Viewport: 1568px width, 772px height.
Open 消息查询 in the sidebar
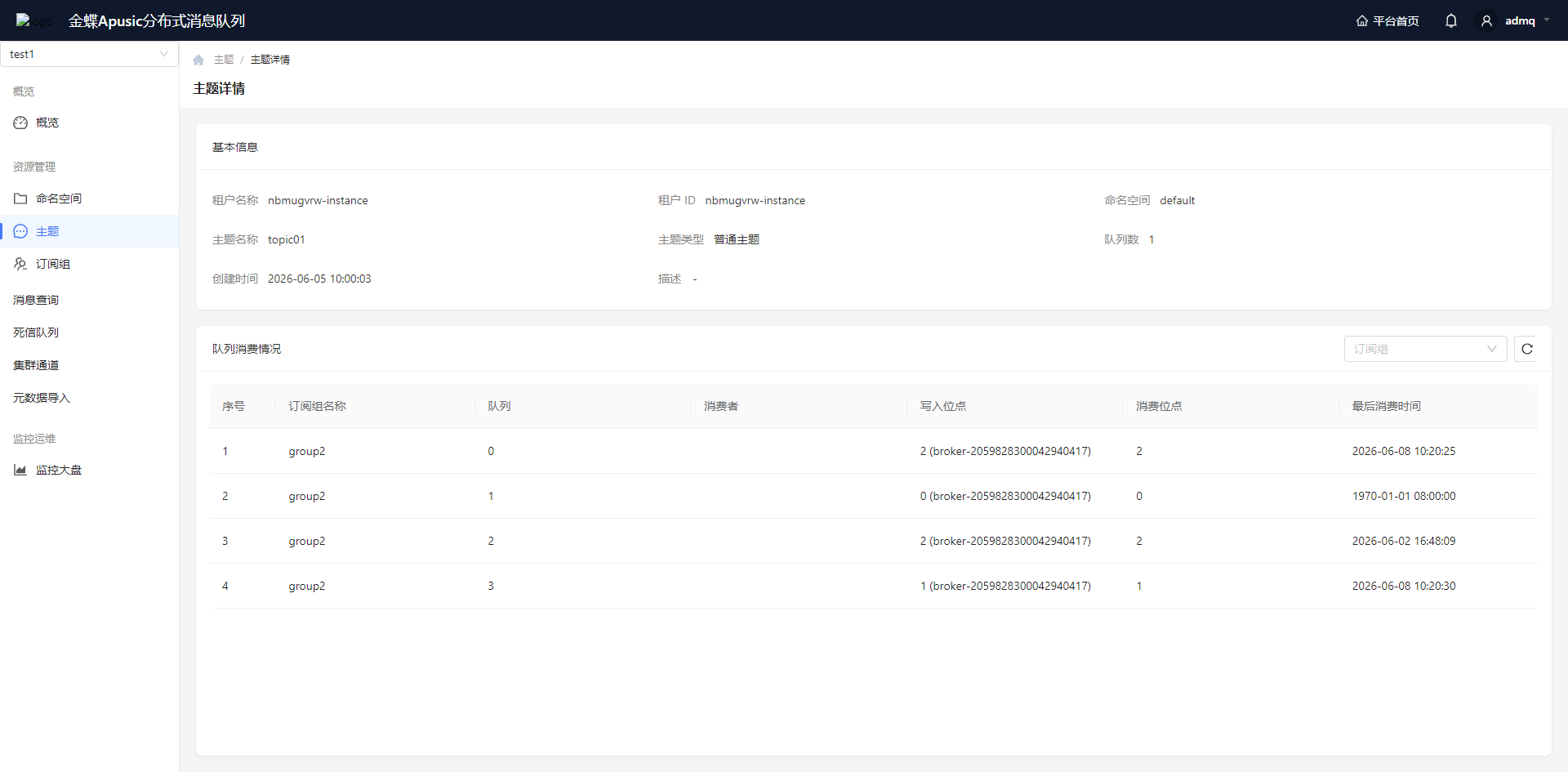point(89,300)
